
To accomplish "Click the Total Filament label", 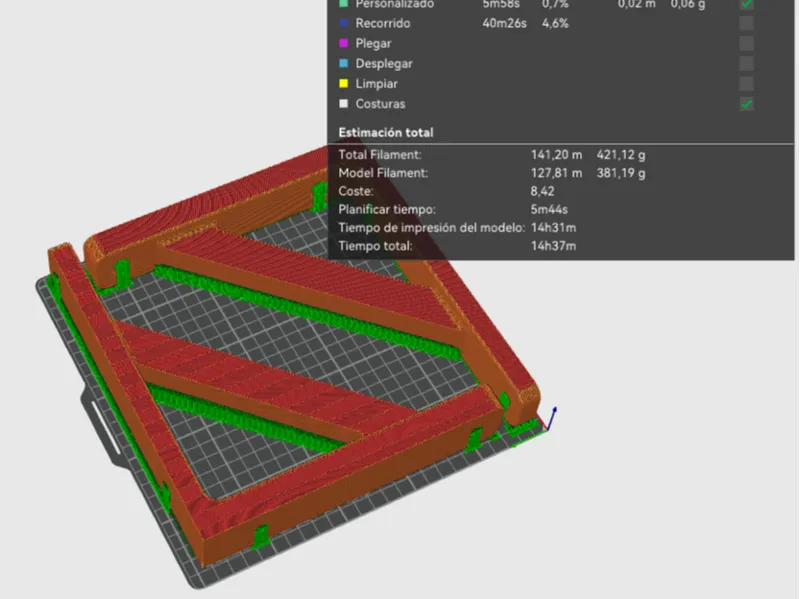I will [380, 155].
